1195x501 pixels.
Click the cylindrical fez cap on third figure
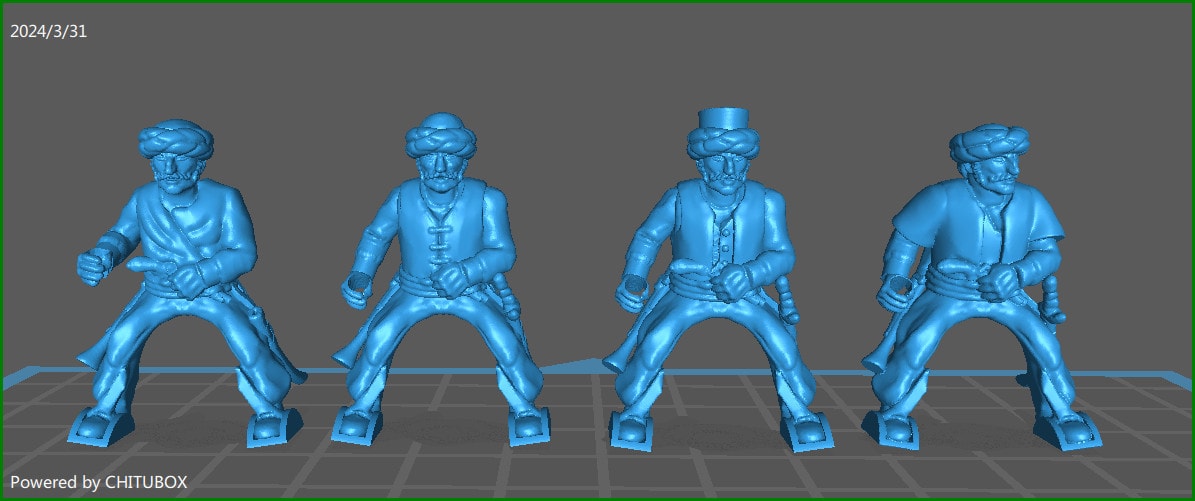[722, 121]
